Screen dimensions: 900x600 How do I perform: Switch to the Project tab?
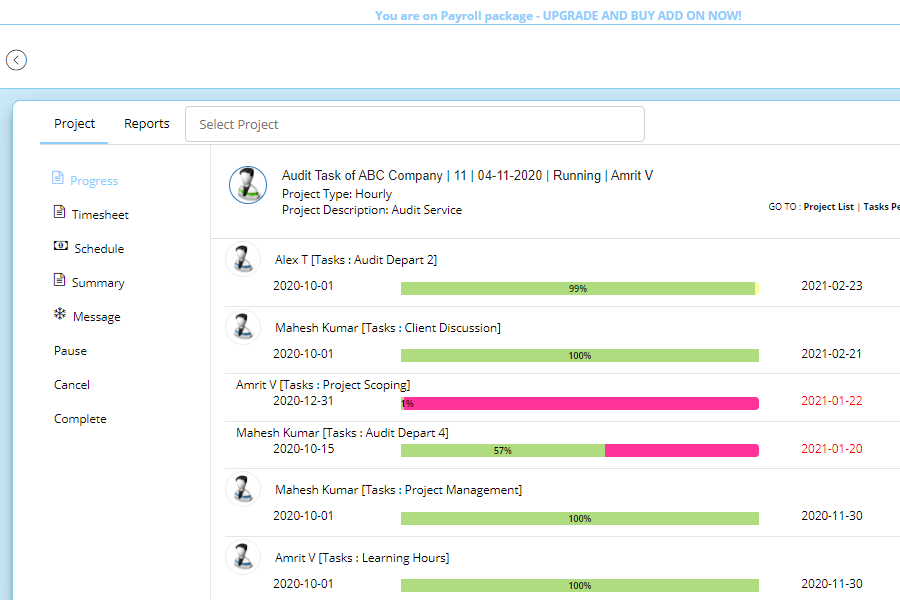[x=74, y=124]
